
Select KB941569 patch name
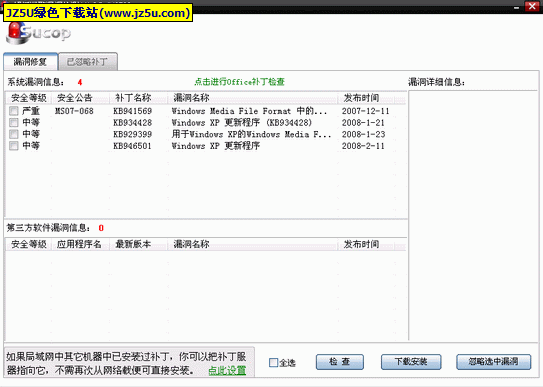click(133, 111)
